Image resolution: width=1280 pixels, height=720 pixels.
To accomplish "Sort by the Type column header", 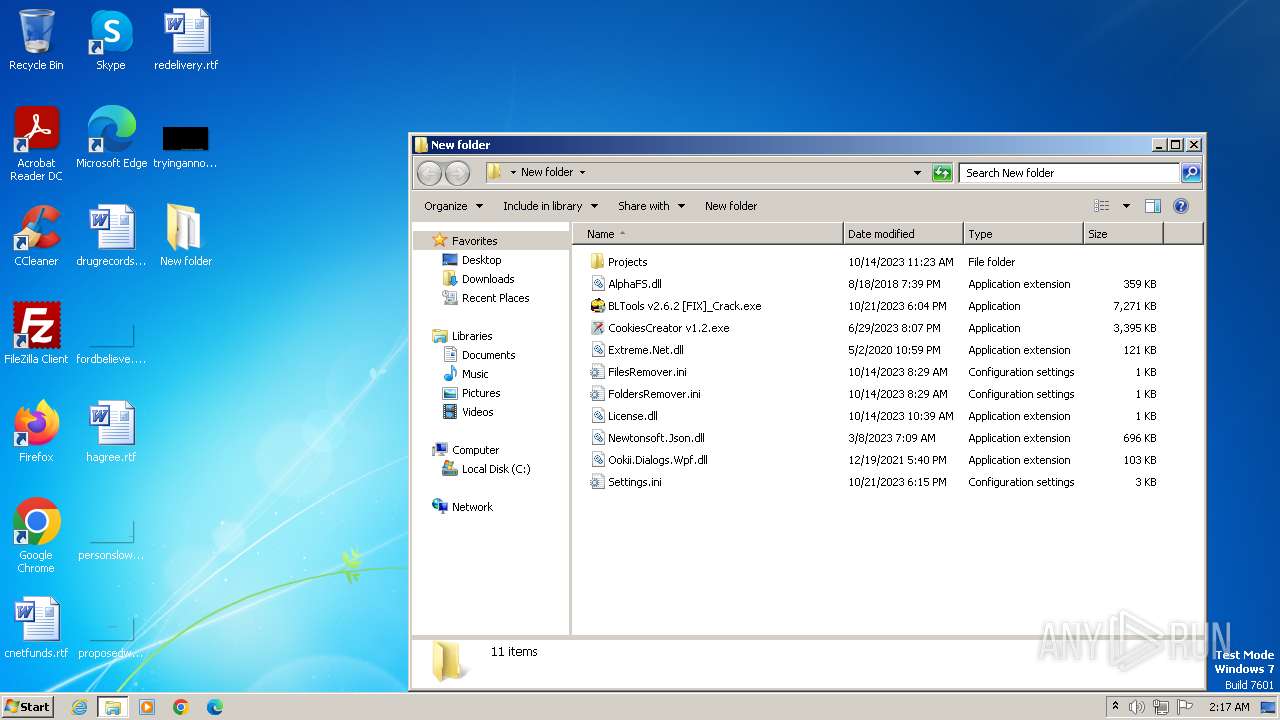I will pos(1023,234).
